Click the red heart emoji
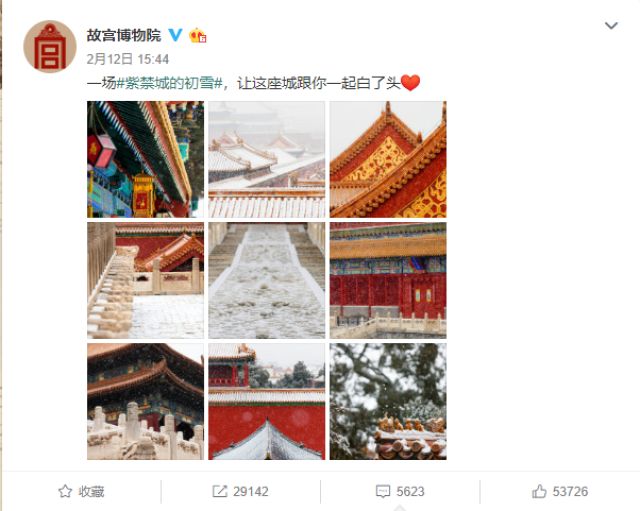Viewport: 640px width, 511px height. [x=410, y=83]
